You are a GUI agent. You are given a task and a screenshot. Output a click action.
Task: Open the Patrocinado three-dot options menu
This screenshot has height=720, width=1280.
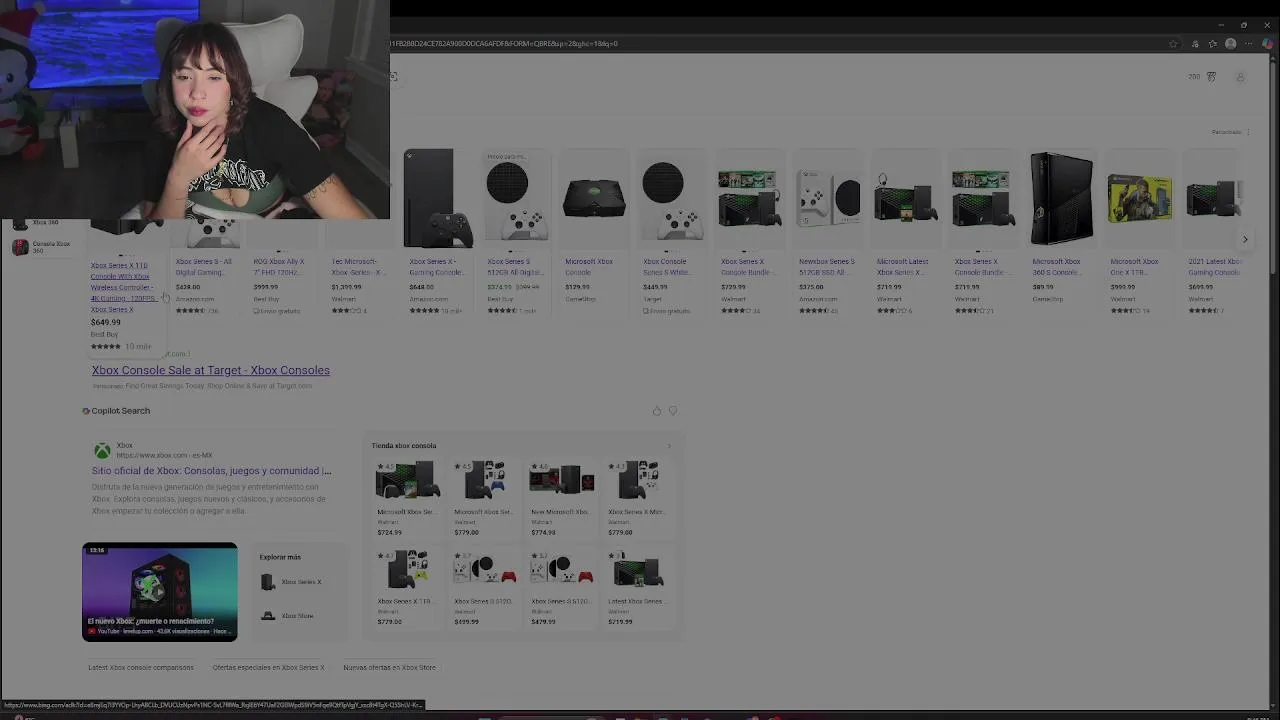point(1248,132)
